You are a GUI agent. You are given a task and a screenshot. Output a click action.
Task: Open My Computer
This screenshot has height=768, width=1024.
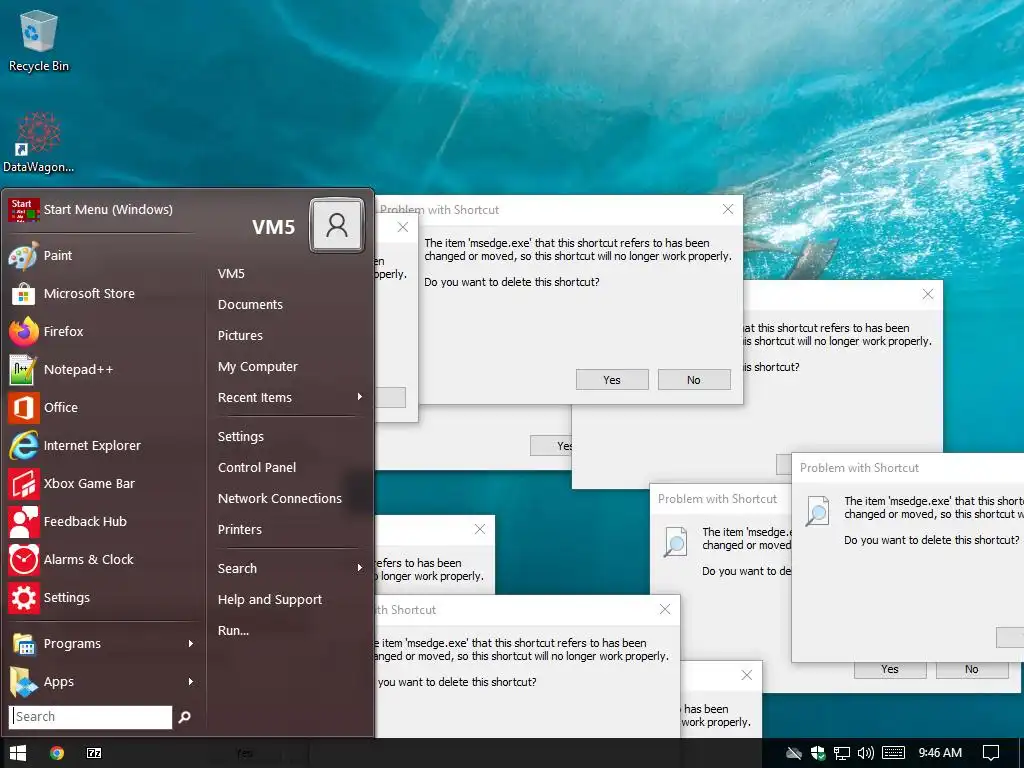(x=258, y=367)
